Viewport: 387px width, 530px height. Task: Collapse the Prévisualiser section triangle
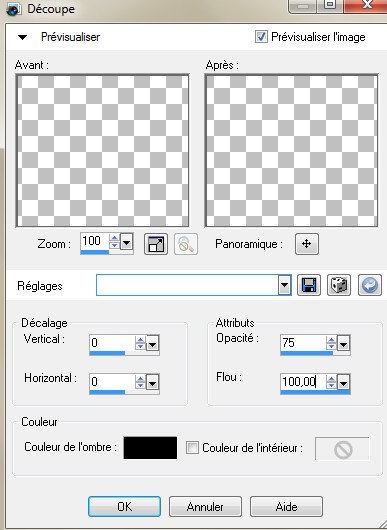point(22,37)
